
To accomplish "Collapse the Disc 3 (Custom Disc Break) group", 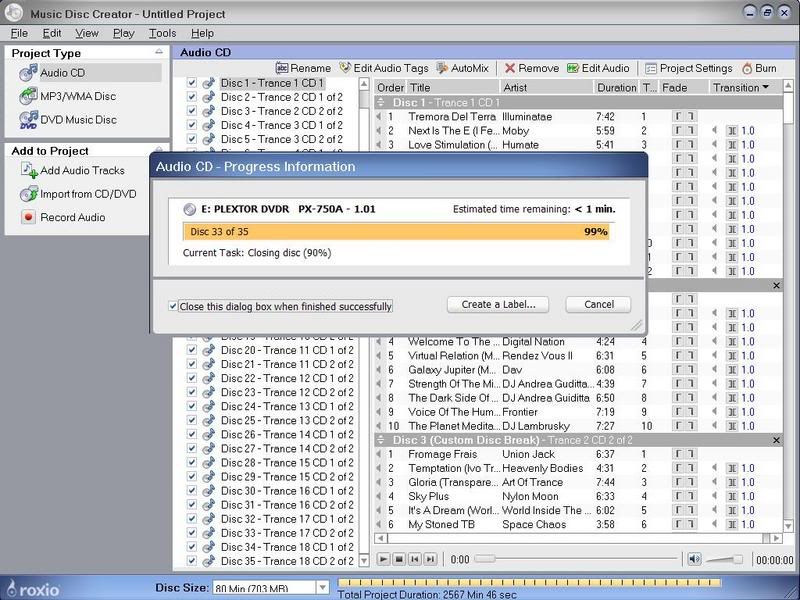I will click(x=381, y=440).
